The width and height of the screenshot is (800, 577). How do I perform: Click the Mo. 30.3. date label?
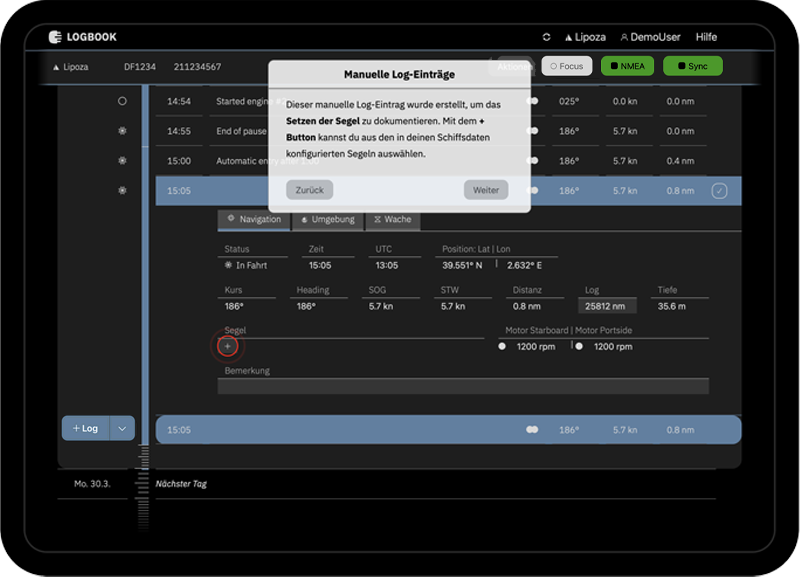[x=92, y=484]
